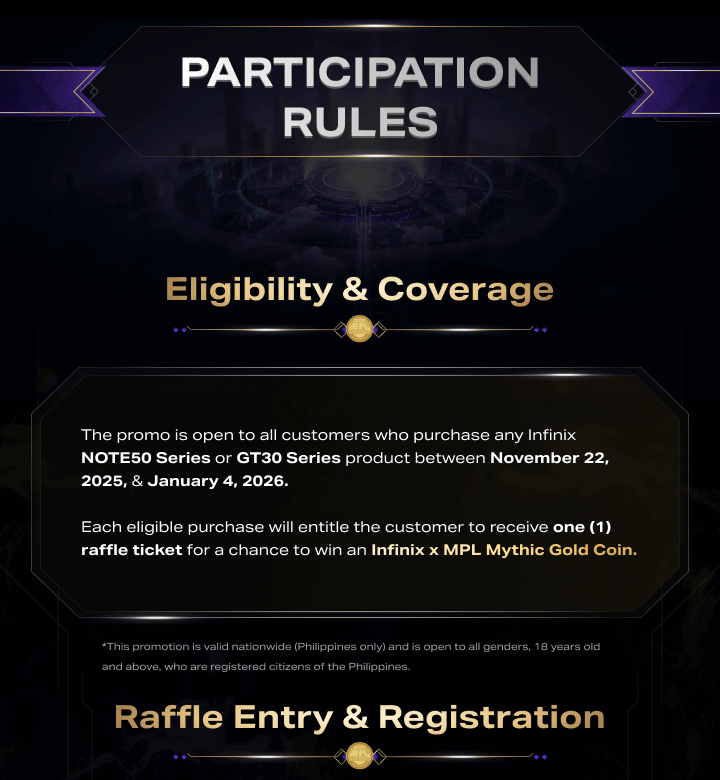
Task: Click the nationwide Philippines-only footnote text
Action: (350, 656)
